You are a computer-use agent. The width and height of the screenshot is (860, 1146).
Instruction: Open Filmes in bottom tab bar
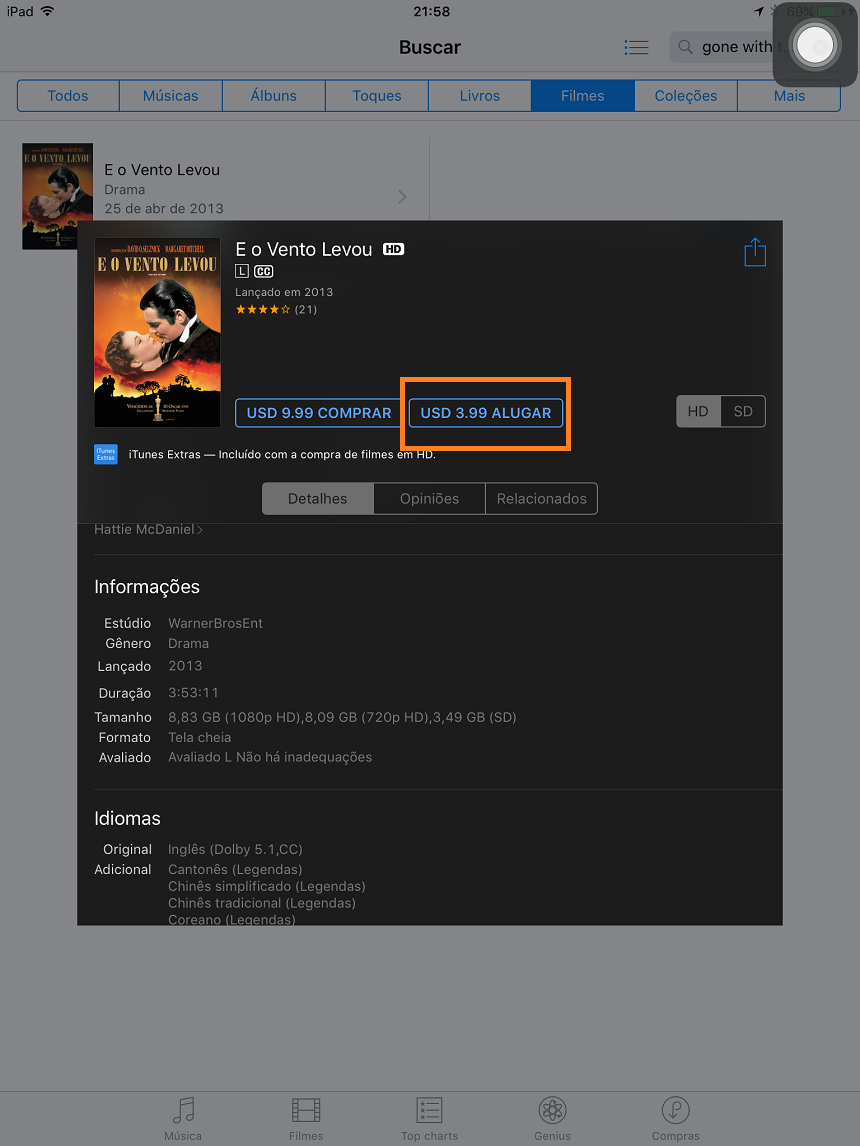[305, 1118]
